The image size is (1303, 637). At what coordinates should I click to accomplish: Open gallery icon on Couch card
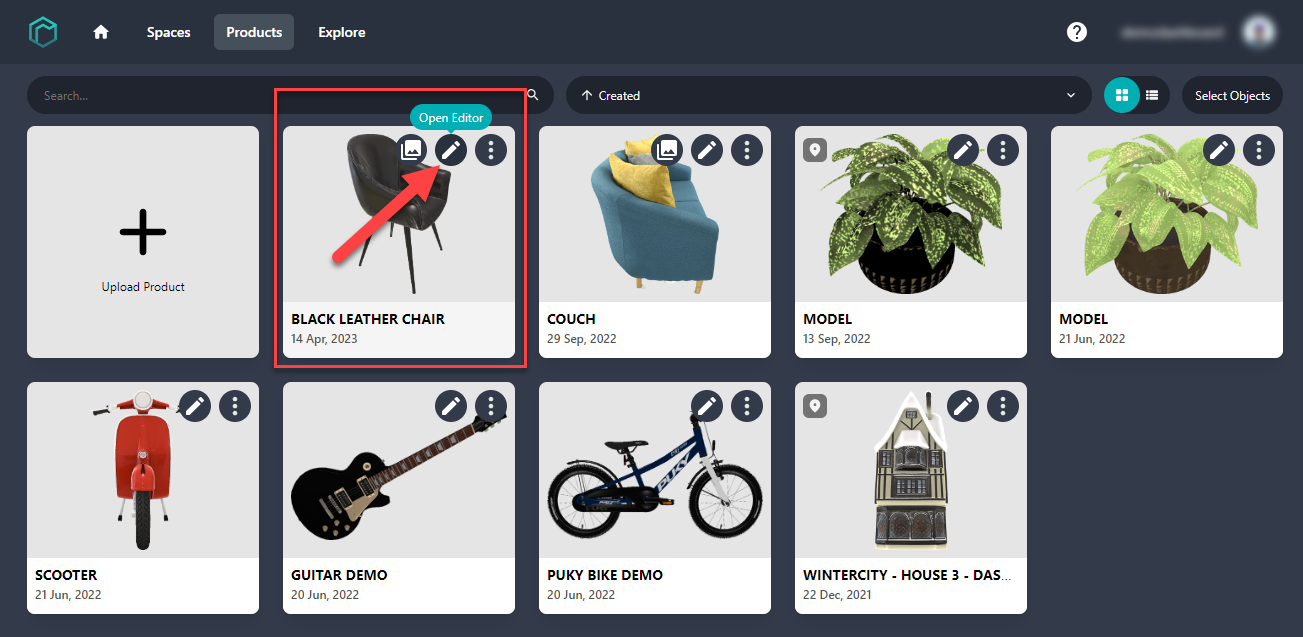[x=668, y=150]
